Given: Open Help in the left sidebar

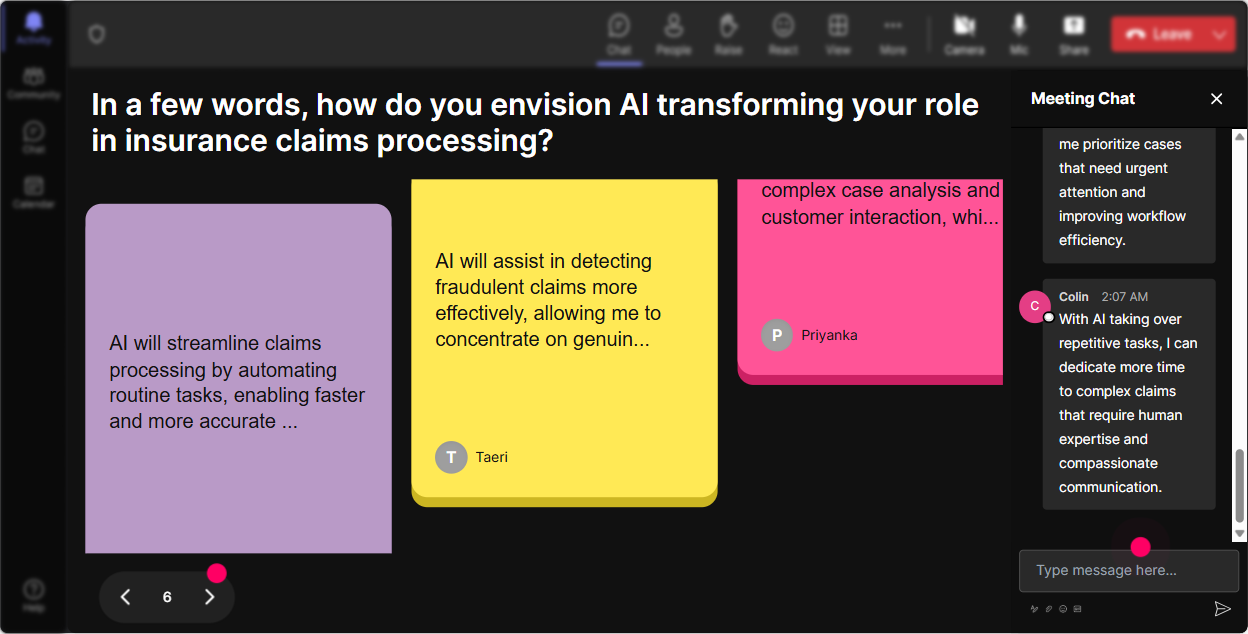Looking at the screenshot, I should [34, 594].
